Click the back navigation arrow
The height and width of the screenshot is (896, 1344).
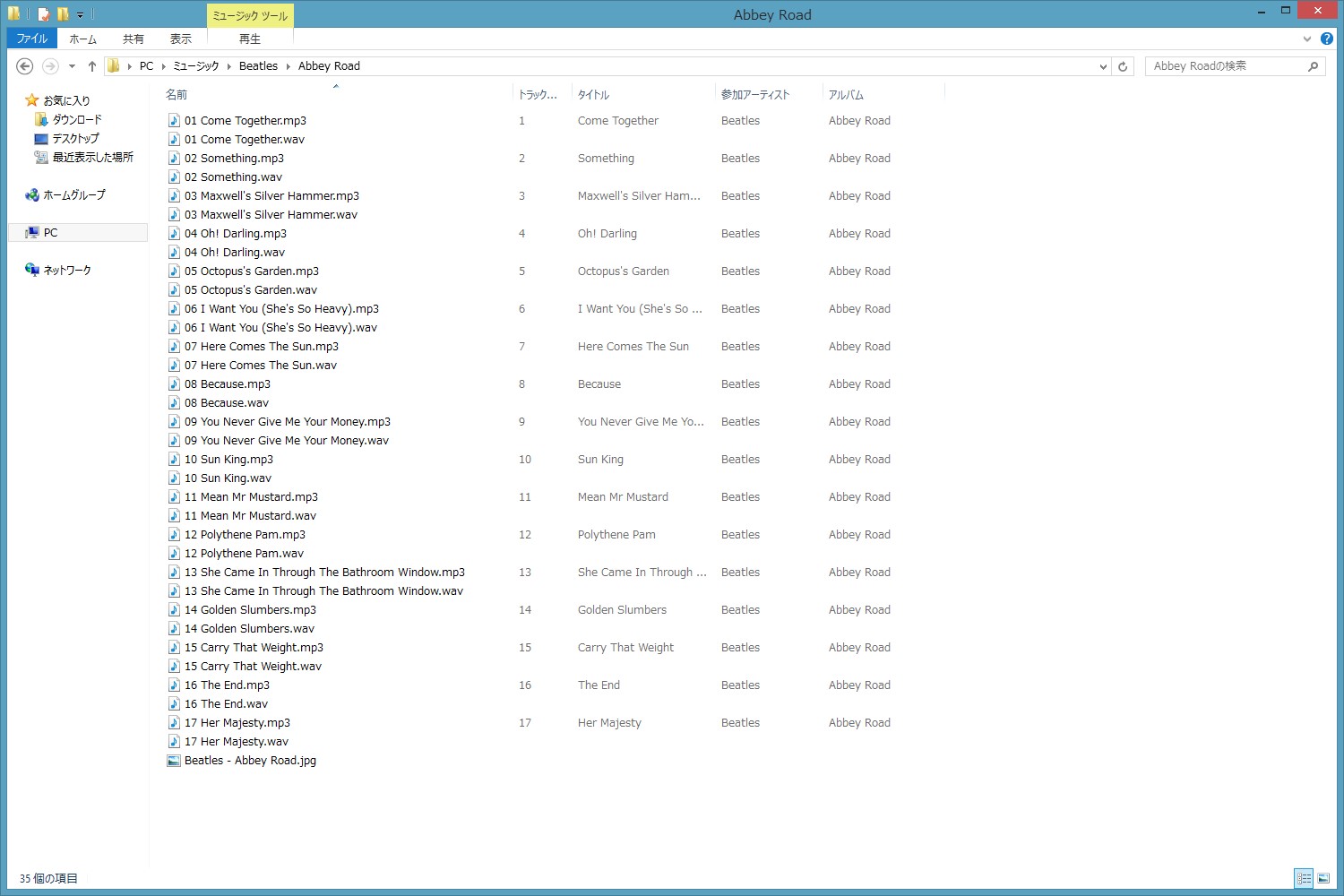point(25,66)
